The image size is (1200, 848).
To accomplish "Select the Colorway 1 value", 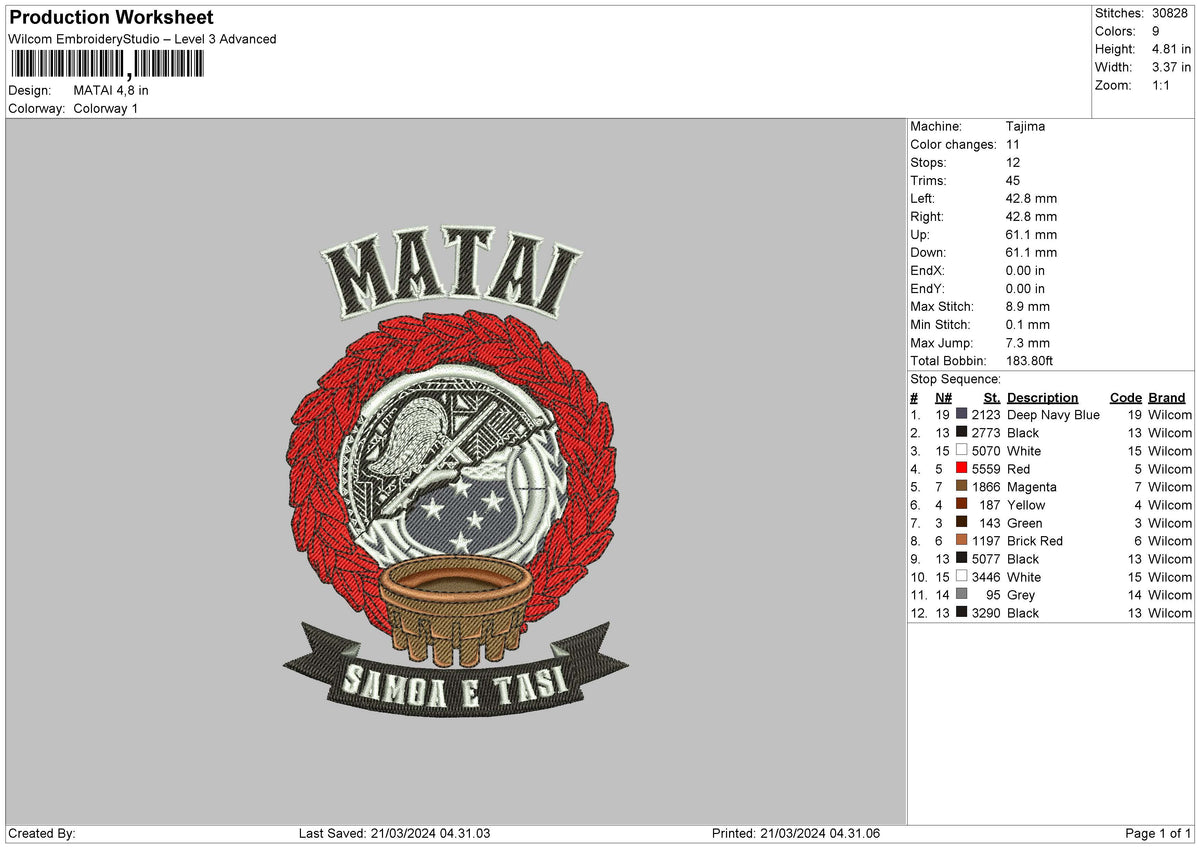I will tap(106, 108).
